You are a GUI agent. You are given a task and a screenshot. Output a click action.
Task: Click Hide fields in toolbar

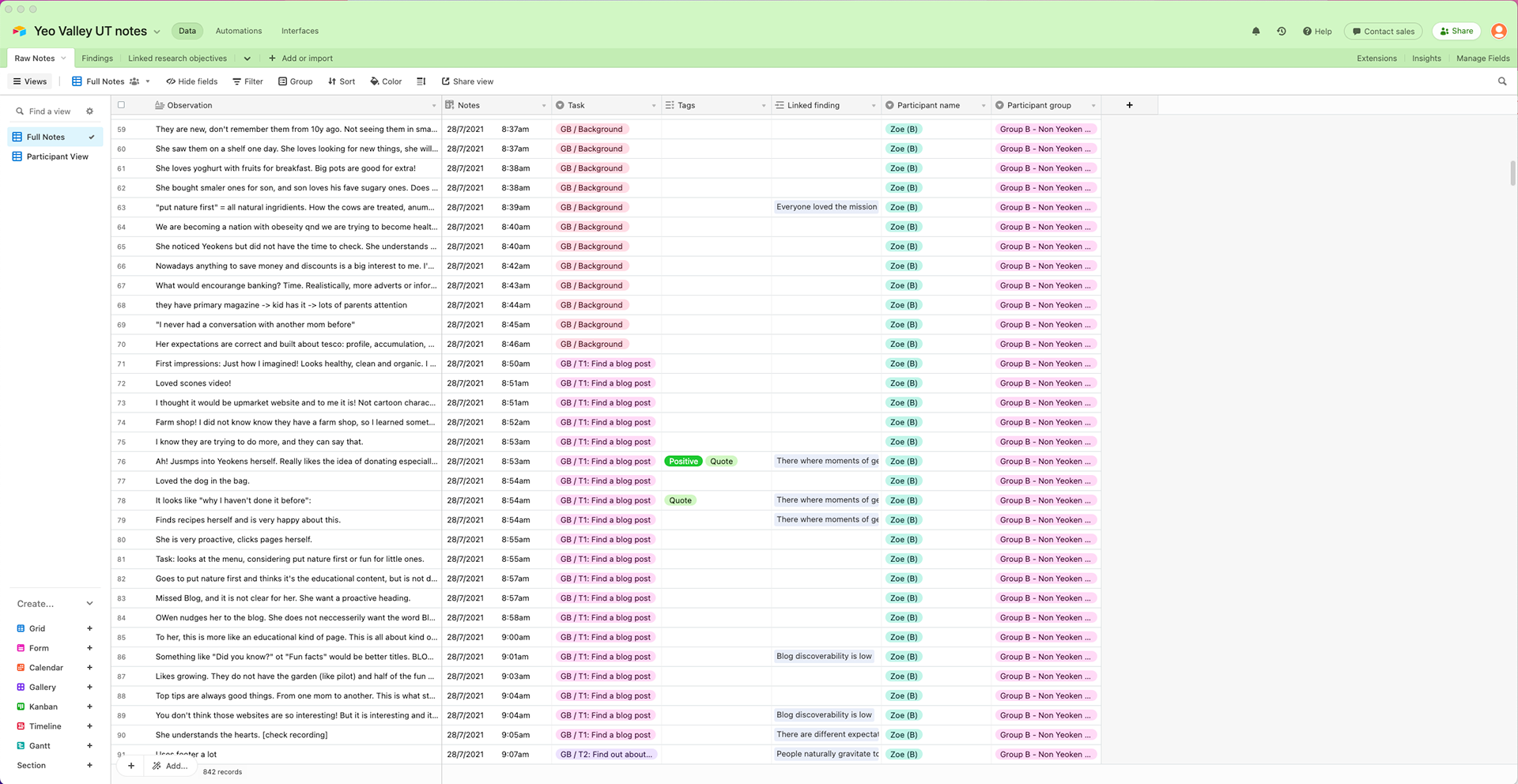tap(191, 81)
